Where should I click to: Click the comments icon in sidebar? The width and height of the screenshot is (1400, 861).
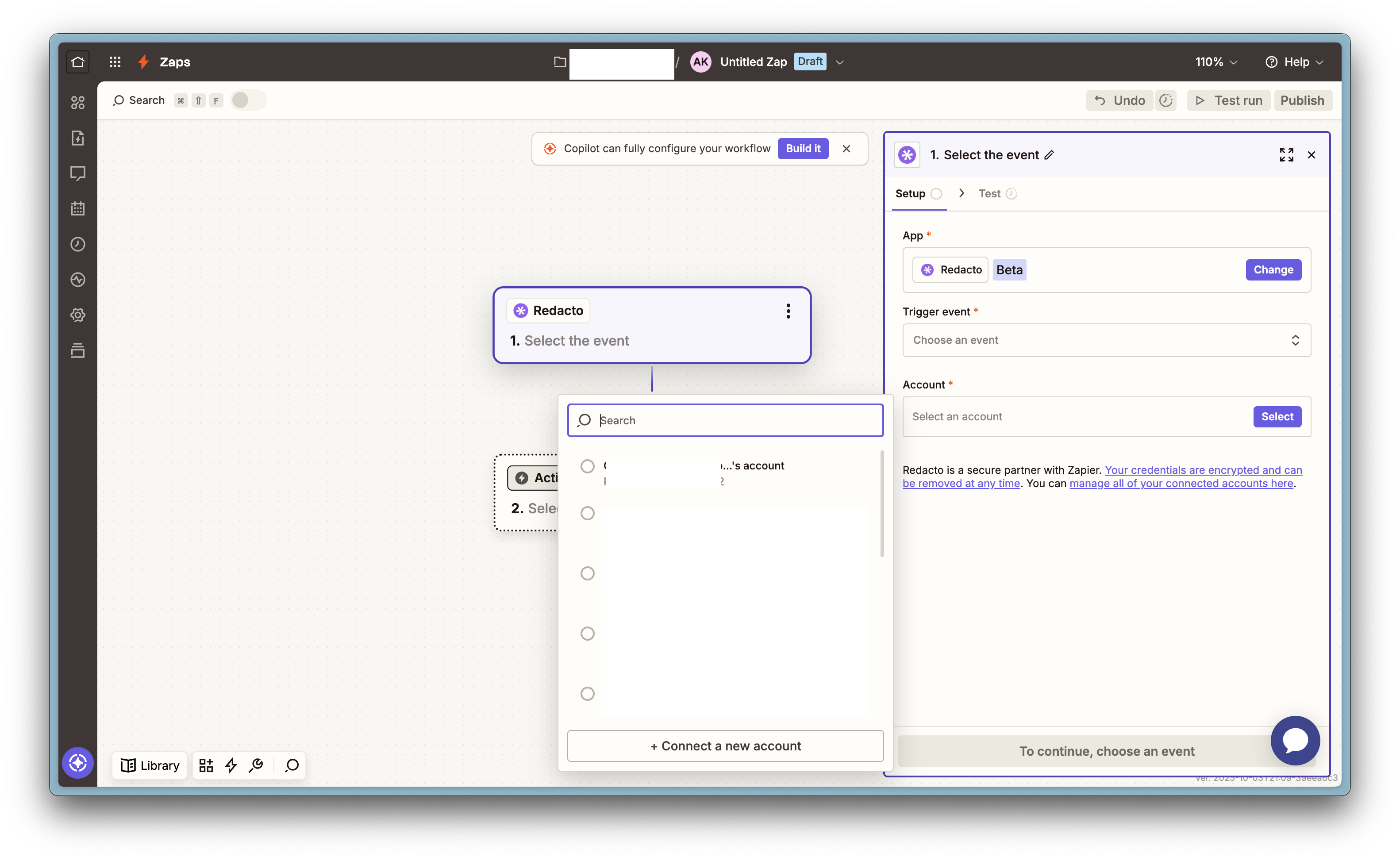pyautogui.click(x=77, y=173)
